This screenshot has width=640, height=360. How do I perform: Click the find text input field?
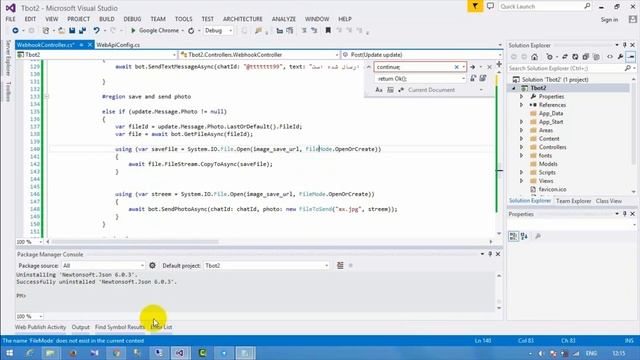(413, 67)
